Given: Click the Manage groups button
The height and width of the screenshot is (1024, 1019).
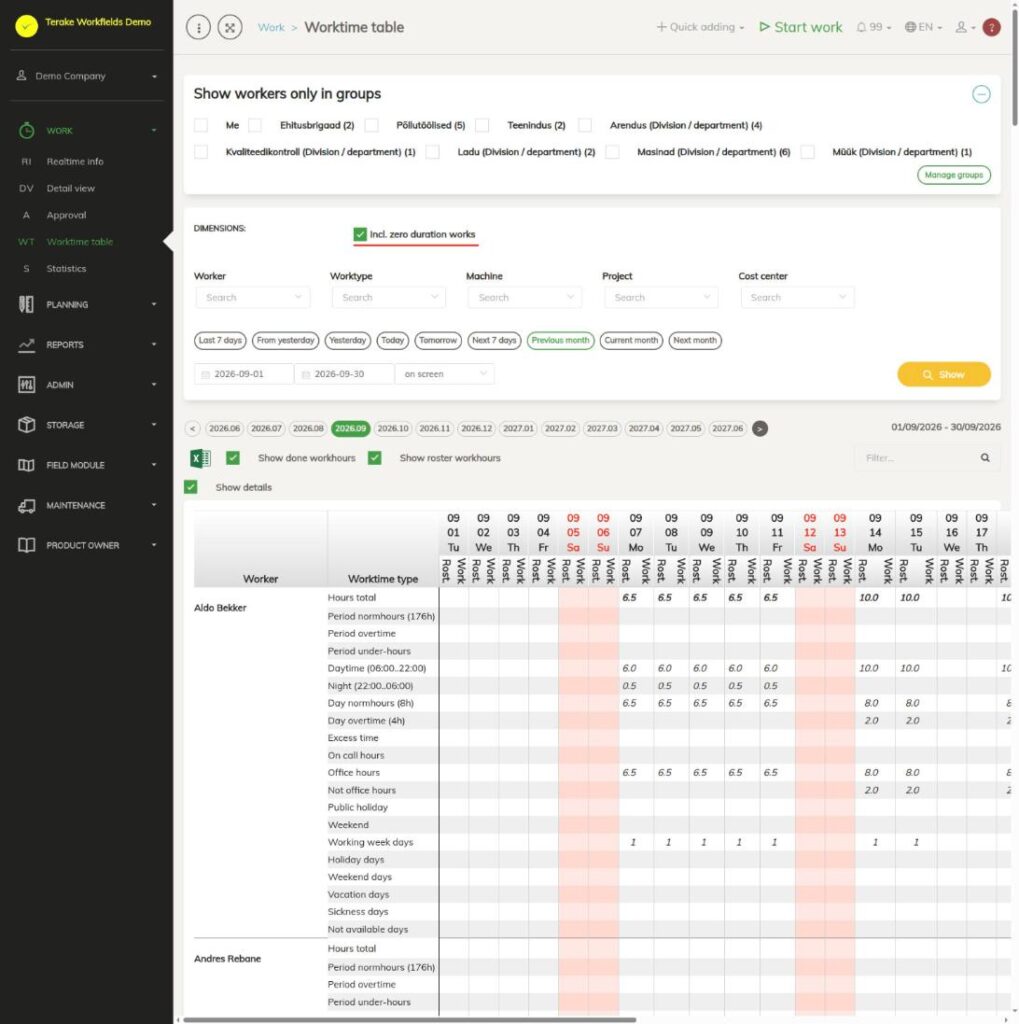Looking at the screenshot, I should click(x=954, y=175).
